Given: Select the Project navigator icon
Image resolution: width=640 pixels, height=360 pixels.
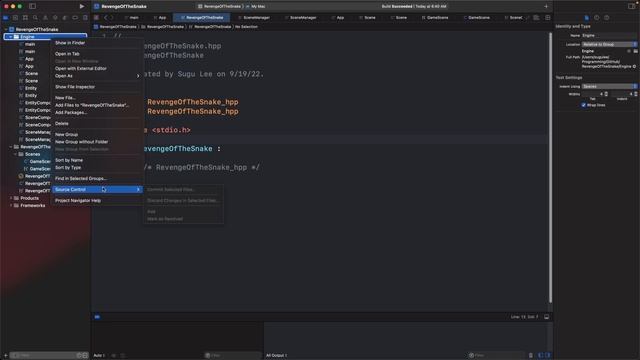Looking at the screenshot, I should click(x=5, y=18).
